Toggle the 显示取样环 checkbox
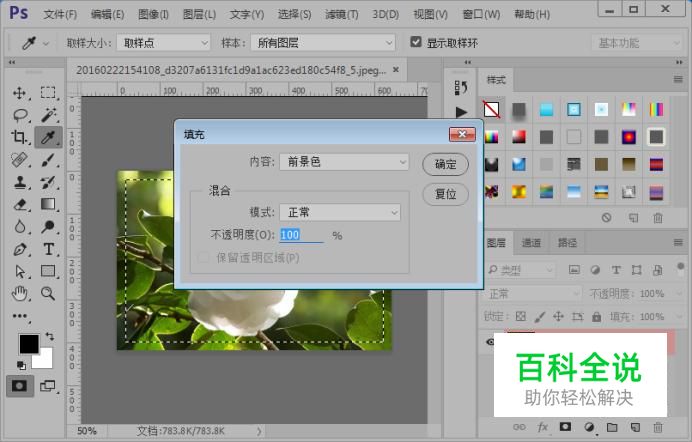The height and width of the screenshot is (442, 692). click(415, 42)
